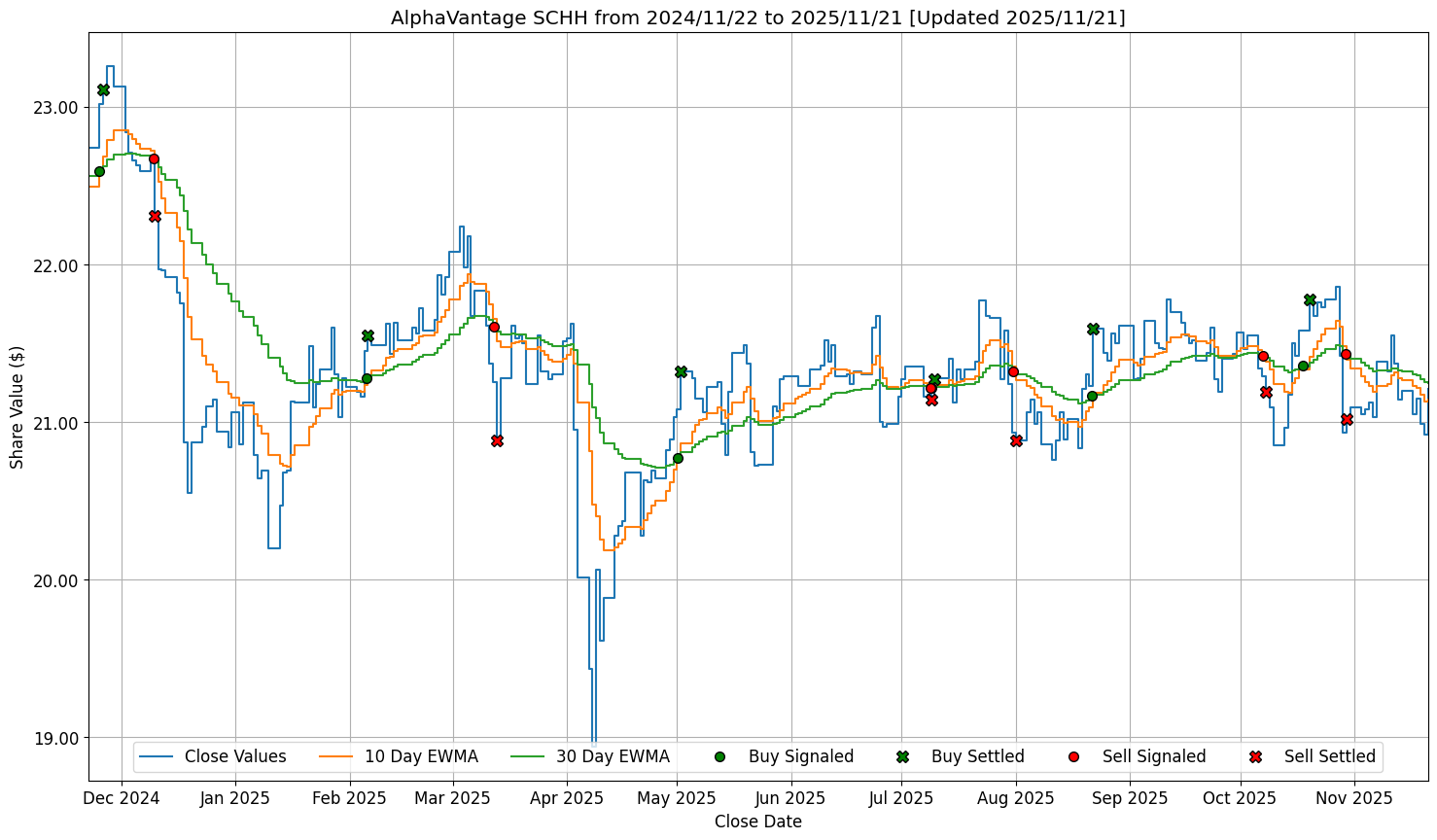The image size is (1437, 840).
Task: Click the Buy Signaled marker at start of May 2025
Action: [x=678, y=458]
